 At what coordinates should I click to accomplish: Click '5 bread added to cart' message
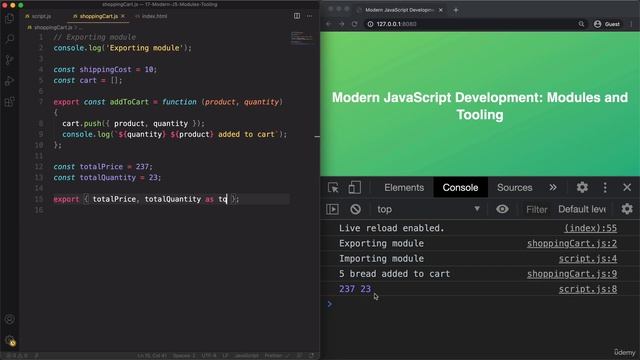(x=394, y=273)
